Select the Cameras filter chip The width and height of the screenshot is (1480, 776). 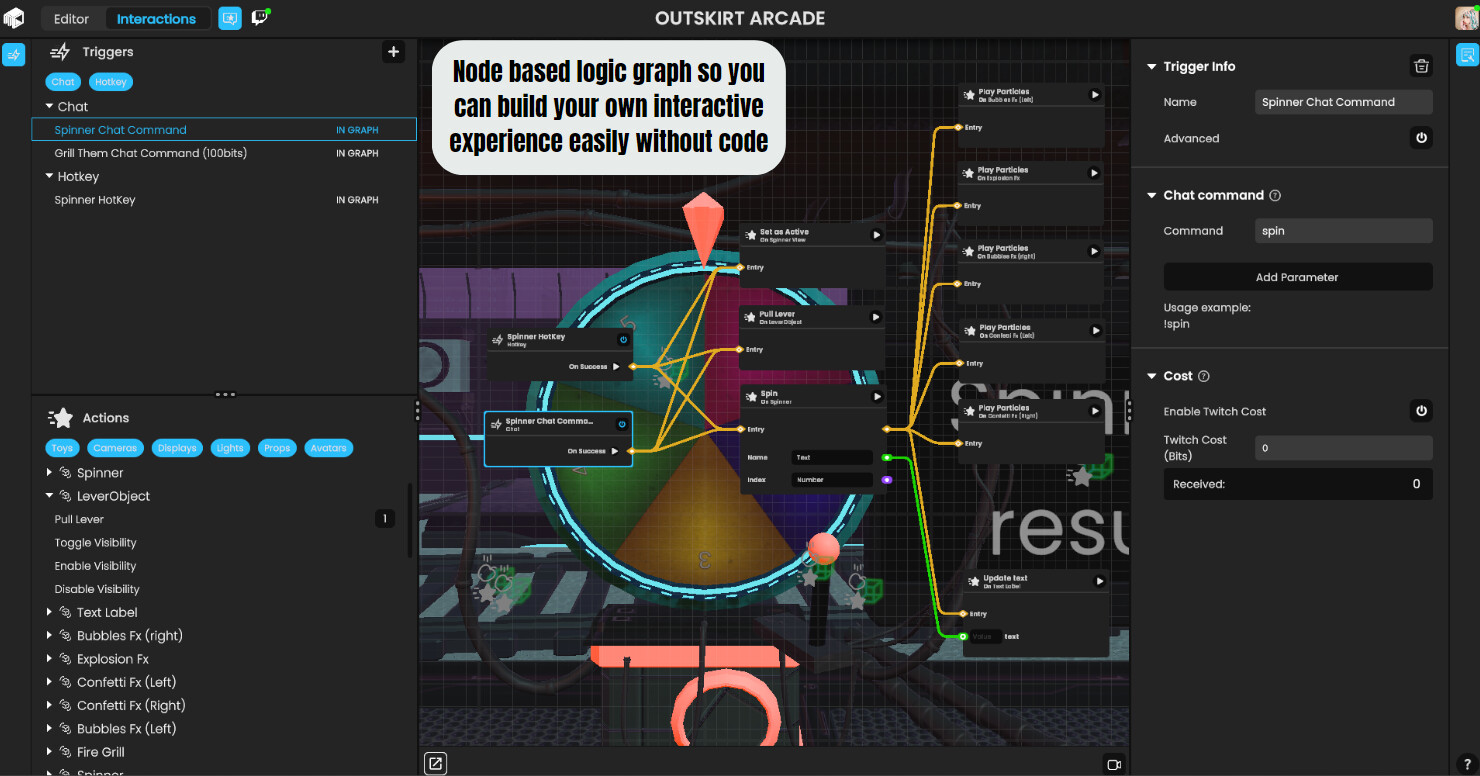coord(115,448)
